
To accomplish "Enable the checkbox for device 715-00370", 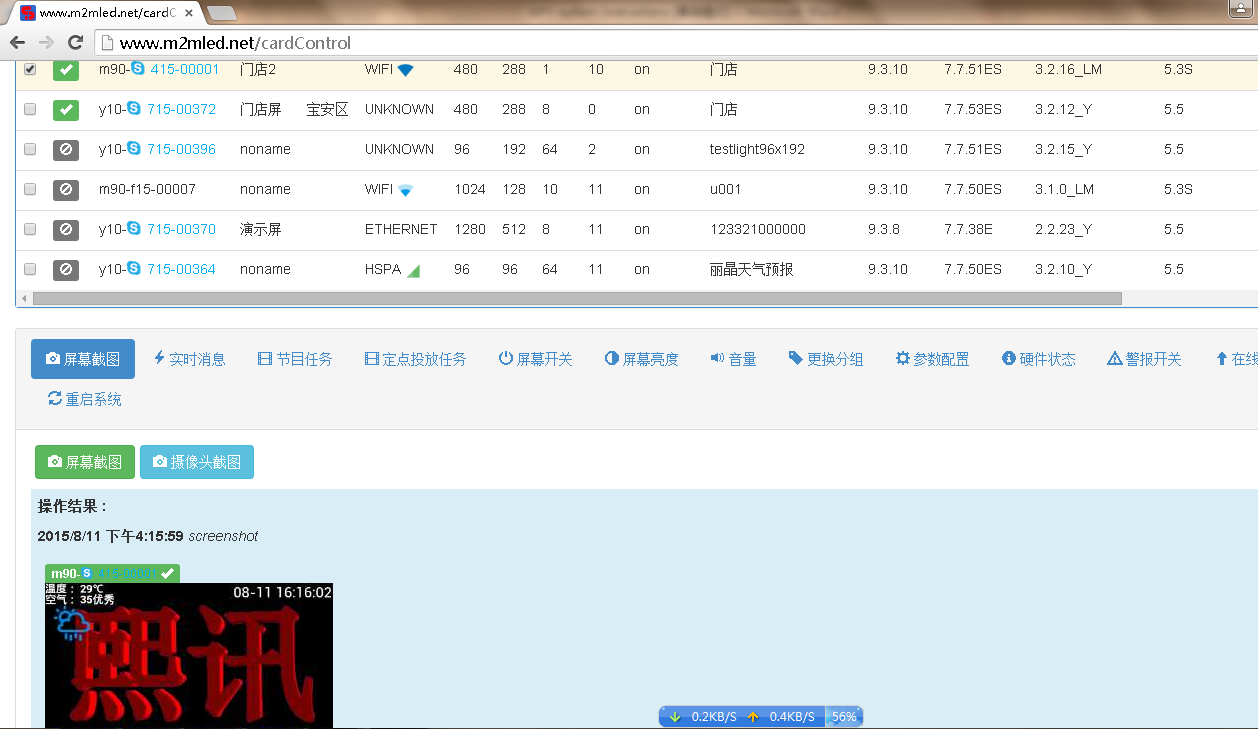I will [30, 230].
